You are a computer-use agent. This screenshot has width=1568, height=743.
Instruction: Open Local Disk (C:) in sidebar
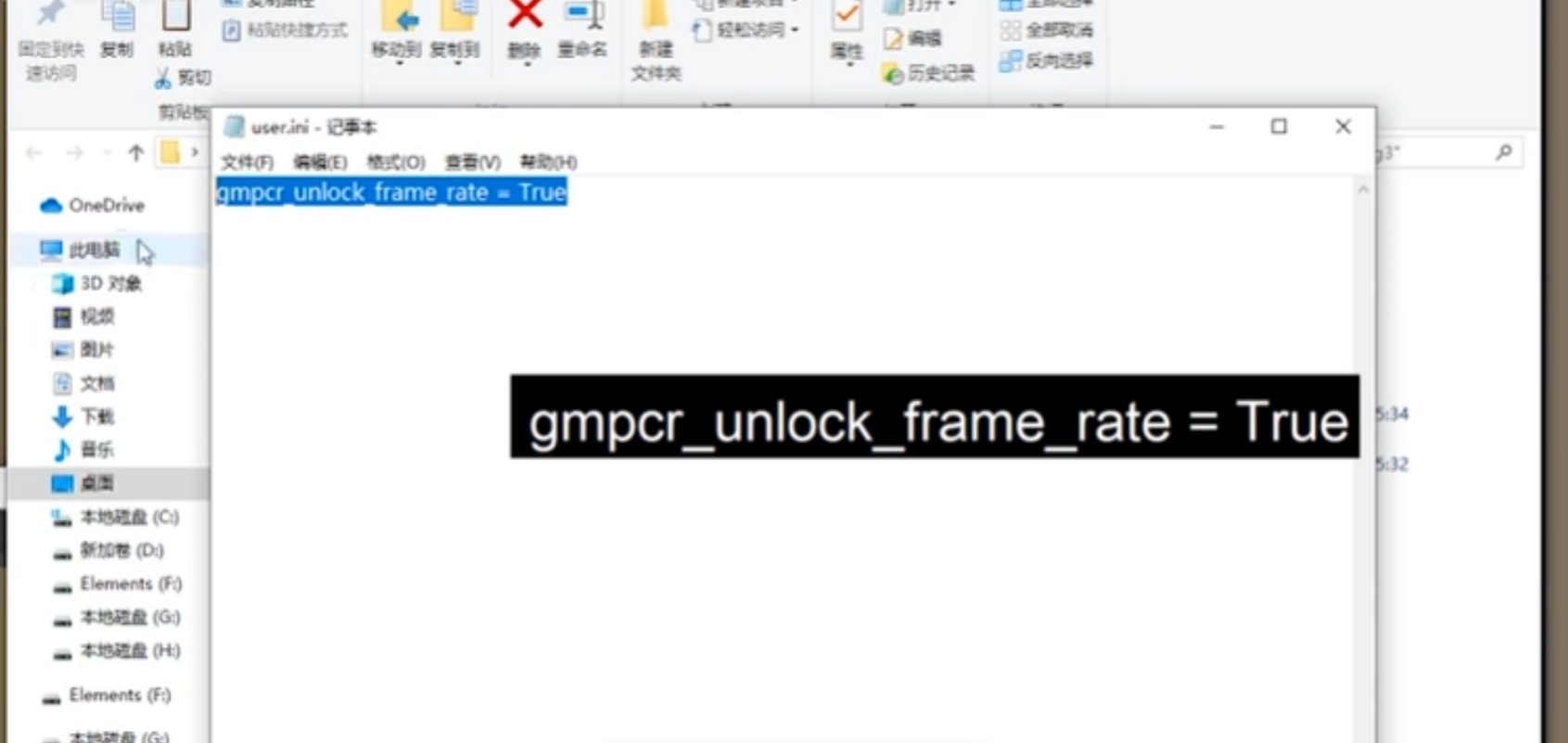pos(115,517)
